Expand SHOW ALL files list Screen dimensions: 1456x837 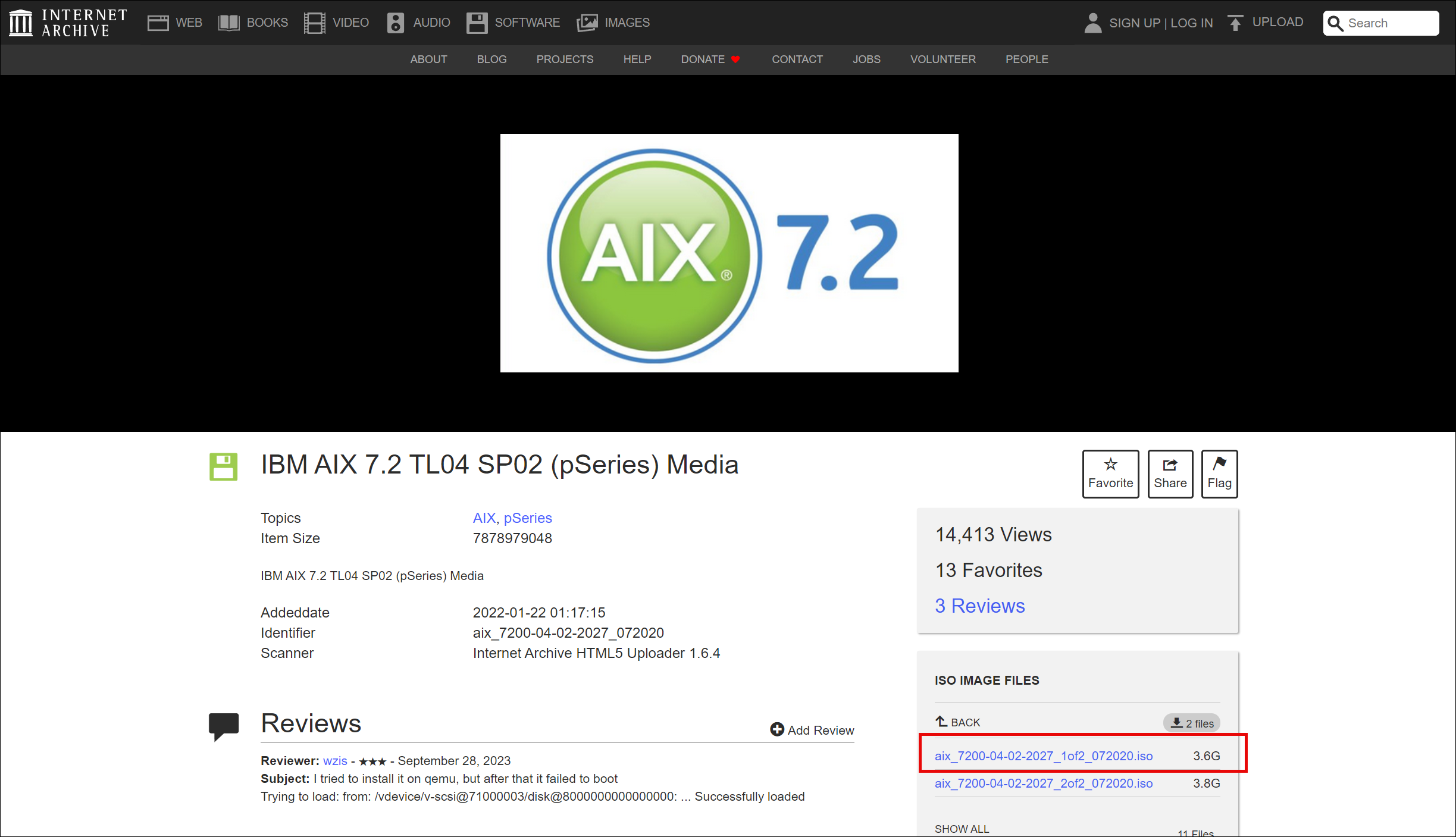tap(962, 829)
